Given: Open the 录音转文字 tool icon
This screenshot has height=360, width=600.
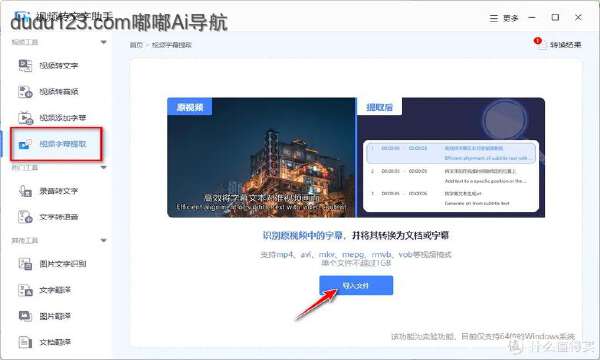Looking at the screenshot, I should 25,191.
